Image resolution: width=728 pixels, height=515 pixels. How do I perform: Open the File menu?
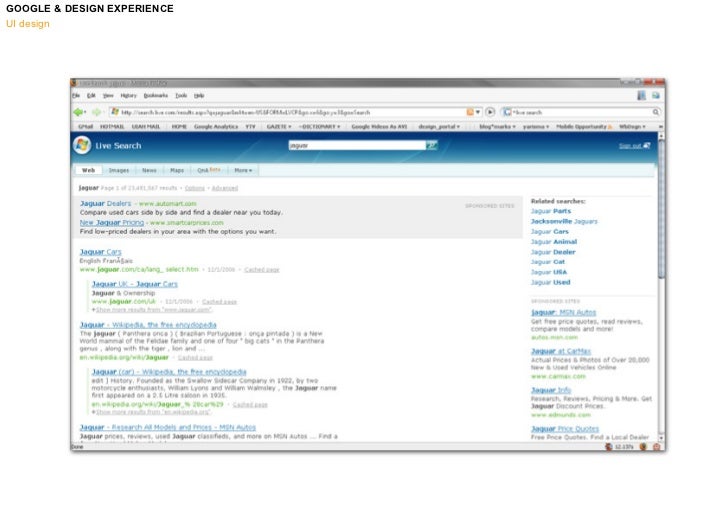tap(76, 95)
